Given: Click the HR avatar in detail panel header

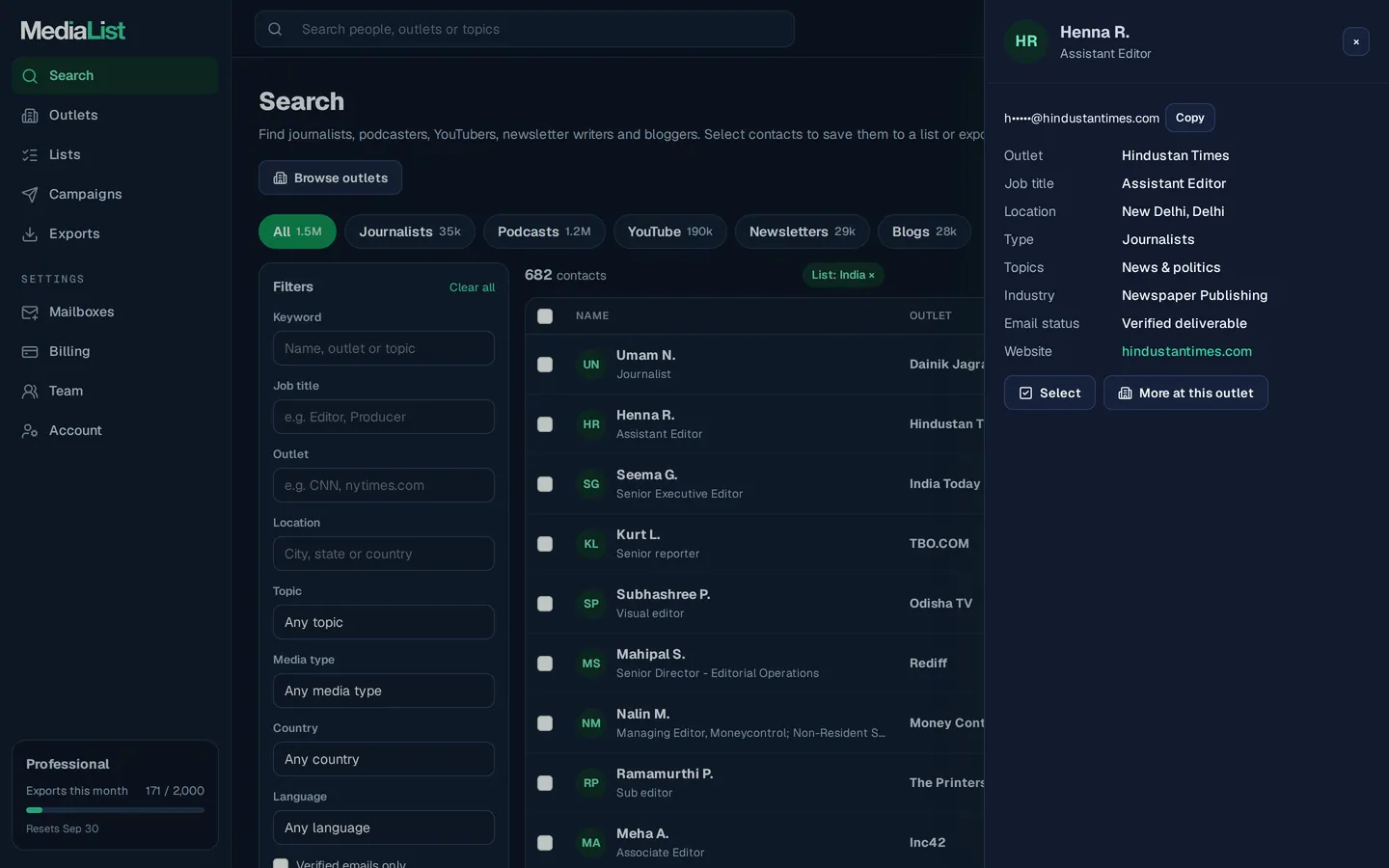Looking at the screenshot, I should pyautogui.click(x=1026, y=41).
